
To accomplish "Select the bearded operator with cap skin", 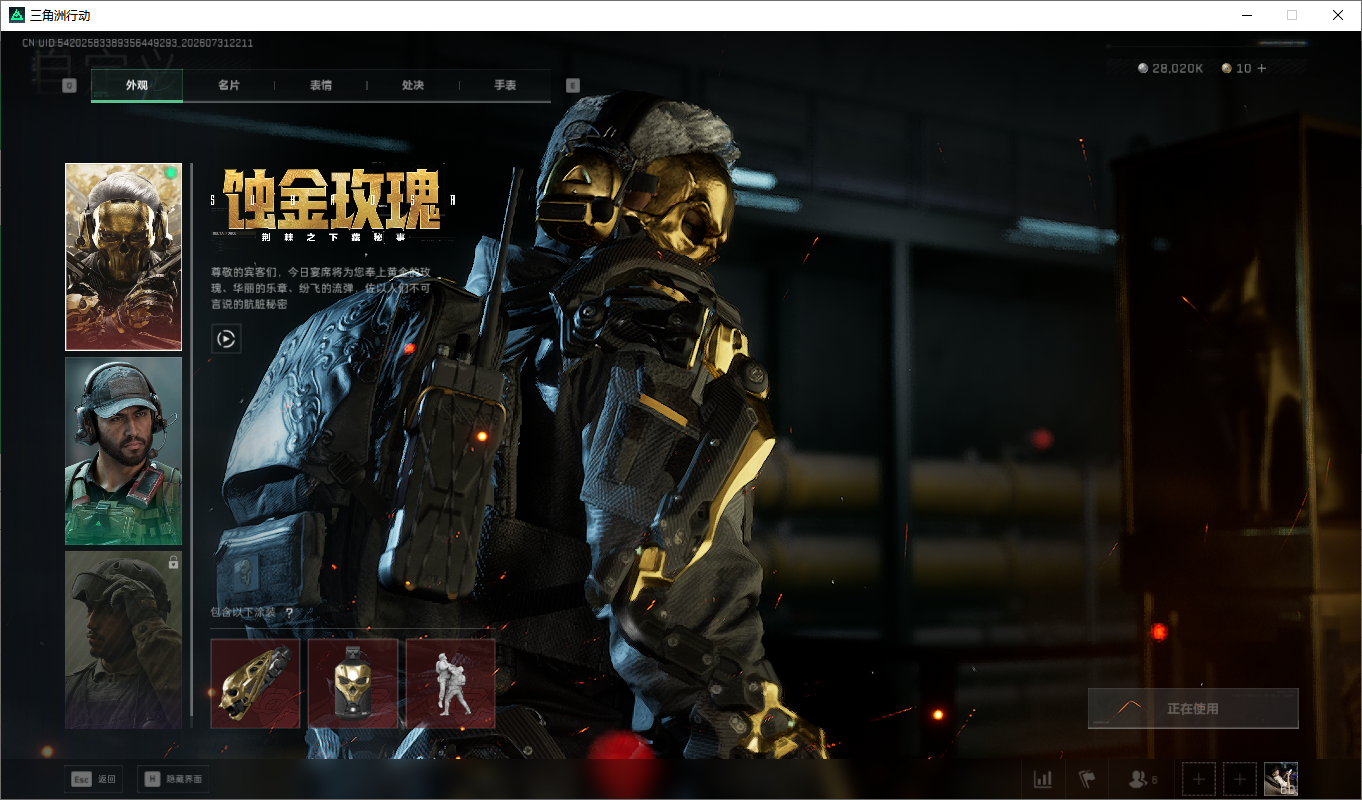I will 124,451.
